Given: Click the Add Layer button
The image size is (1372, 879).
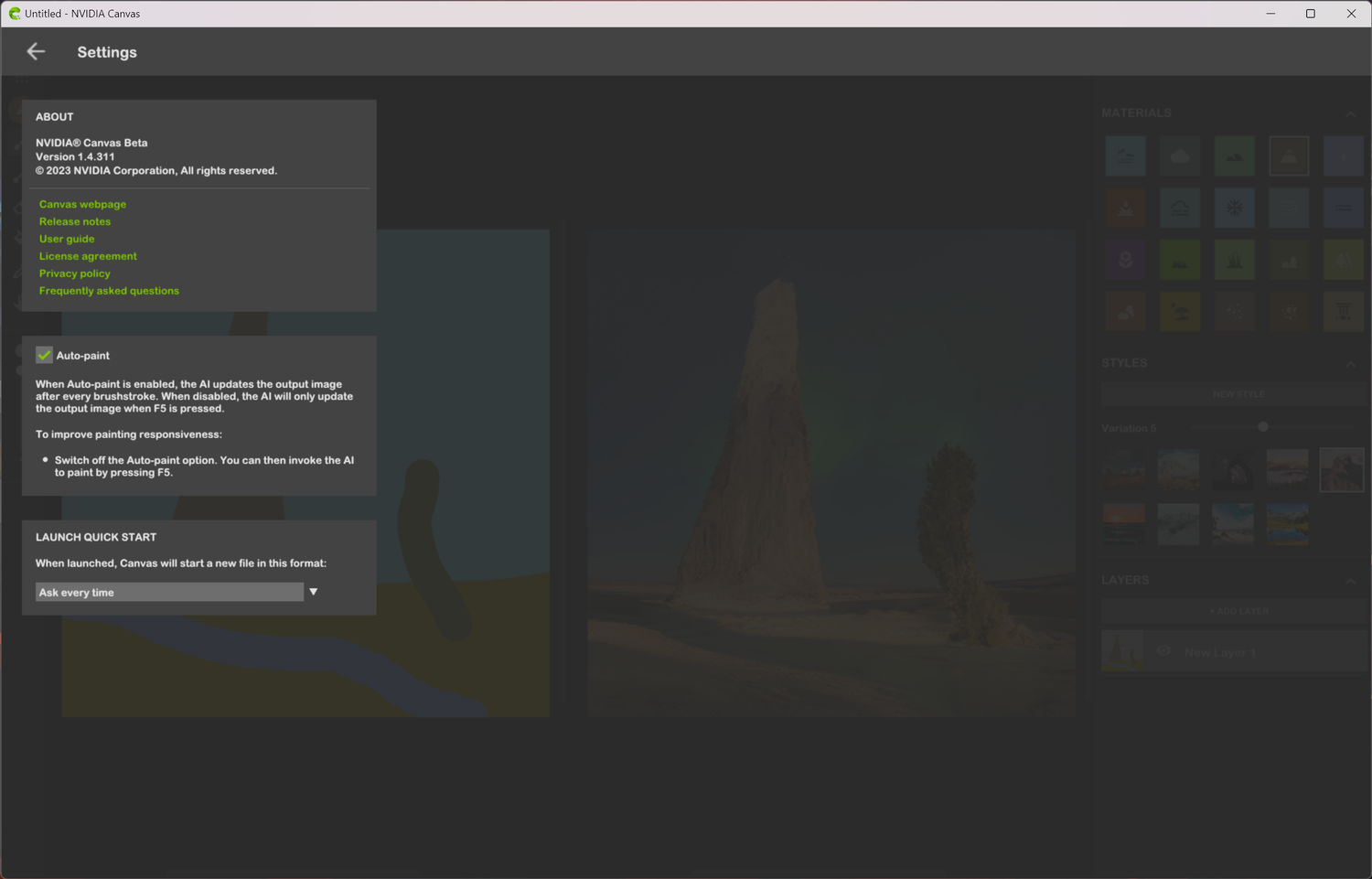Looking at the screenshot, I should (x=1235, y=611).
